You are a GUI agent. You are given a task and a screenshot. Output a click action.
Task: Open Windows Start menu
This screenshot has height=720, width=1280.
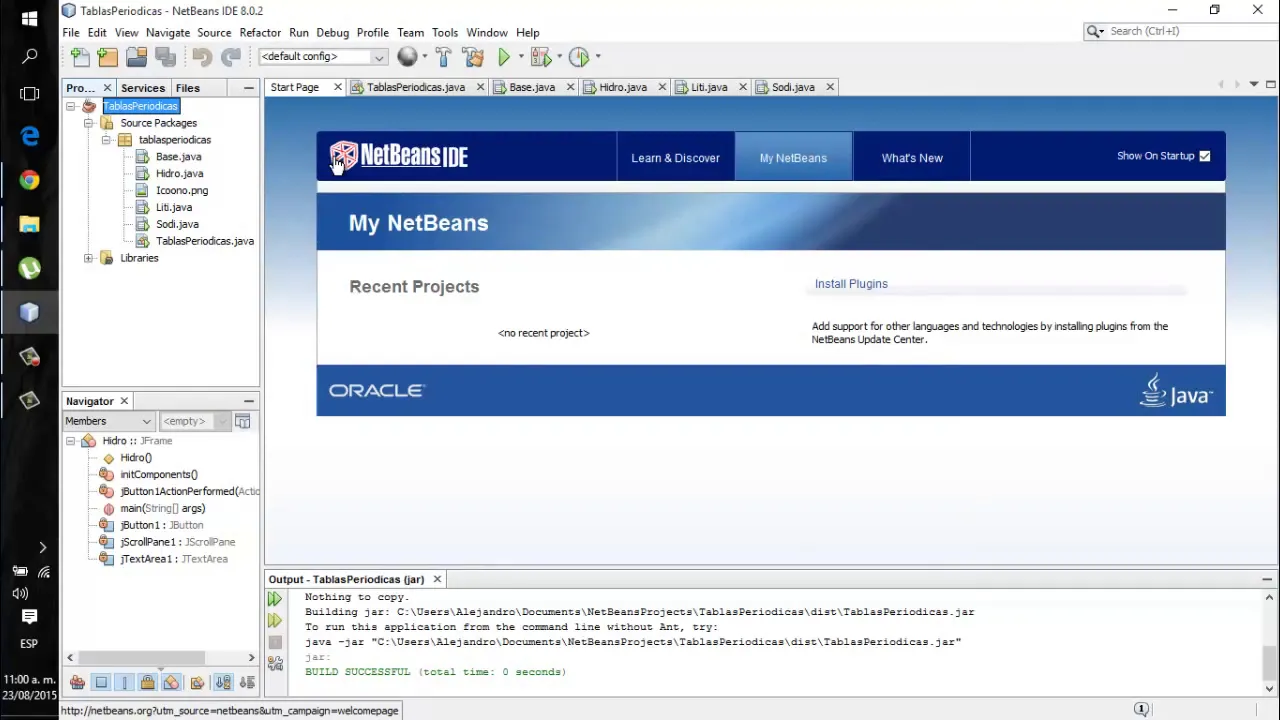pos(29,18)
